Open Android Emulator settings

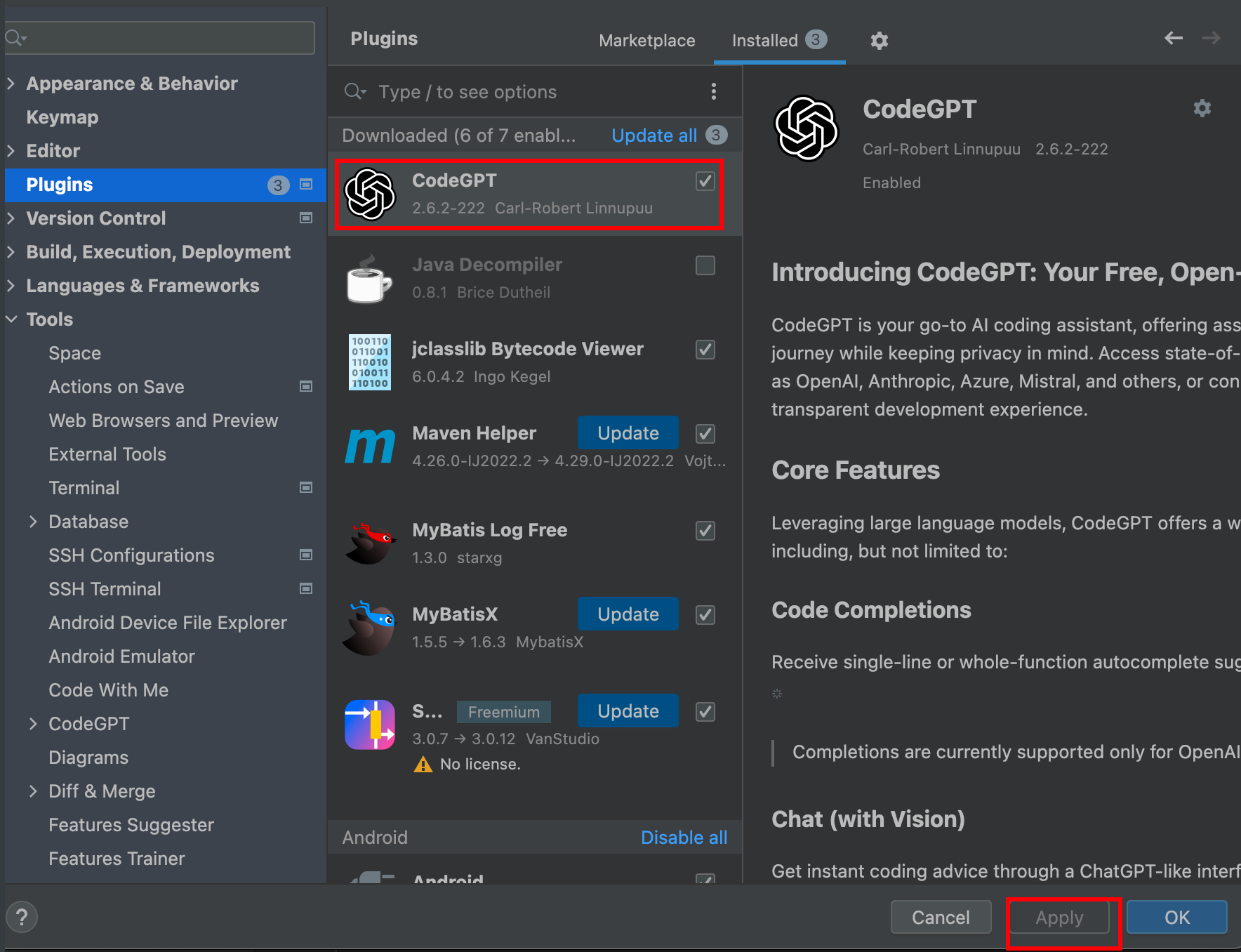(x=121, y=656)
